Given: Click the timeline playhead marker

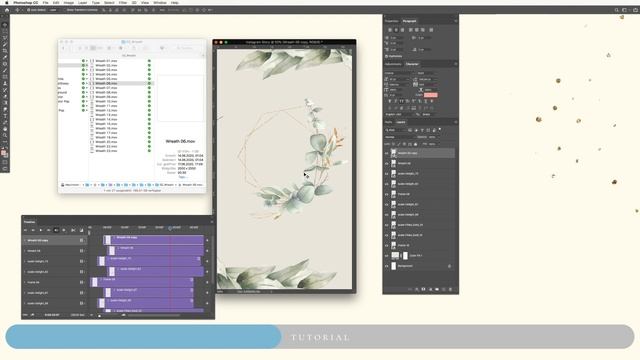Looking at the screenshot, I should (170, 228).
